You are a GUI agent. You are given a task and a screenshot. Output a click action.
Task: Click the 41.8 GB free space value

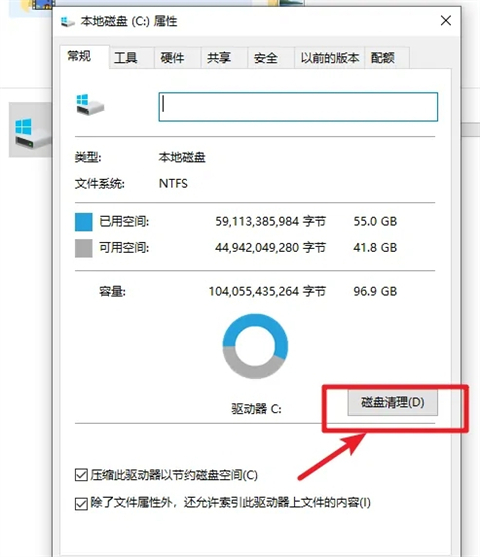(x=375, y=248)
